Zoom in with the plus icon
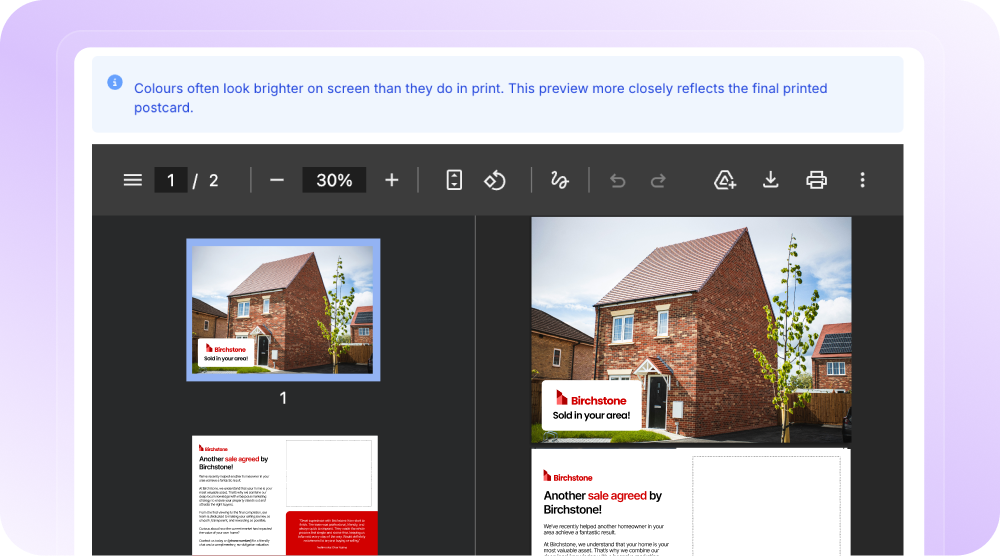Viewport: 1000px width, 556px height. 392,180
